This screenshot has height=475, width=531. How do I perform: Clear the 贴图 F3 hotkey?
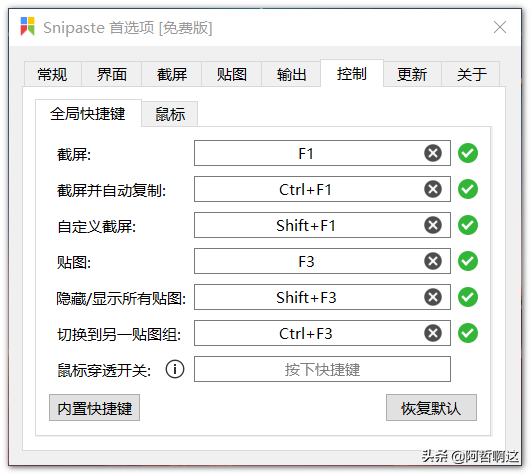tap(433, 261)
